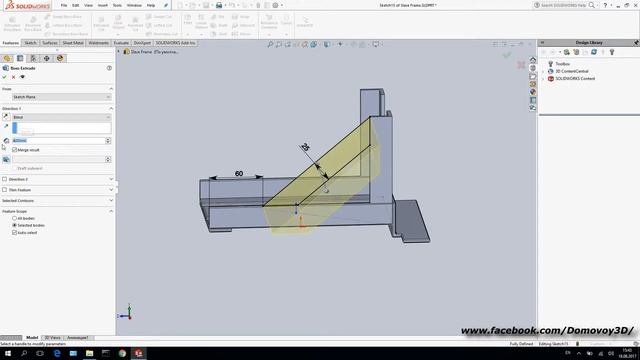Viewport: 640px width, 360px height.
Task: Open the Blind end condition dropdown
Action: [x=62, y=117]
